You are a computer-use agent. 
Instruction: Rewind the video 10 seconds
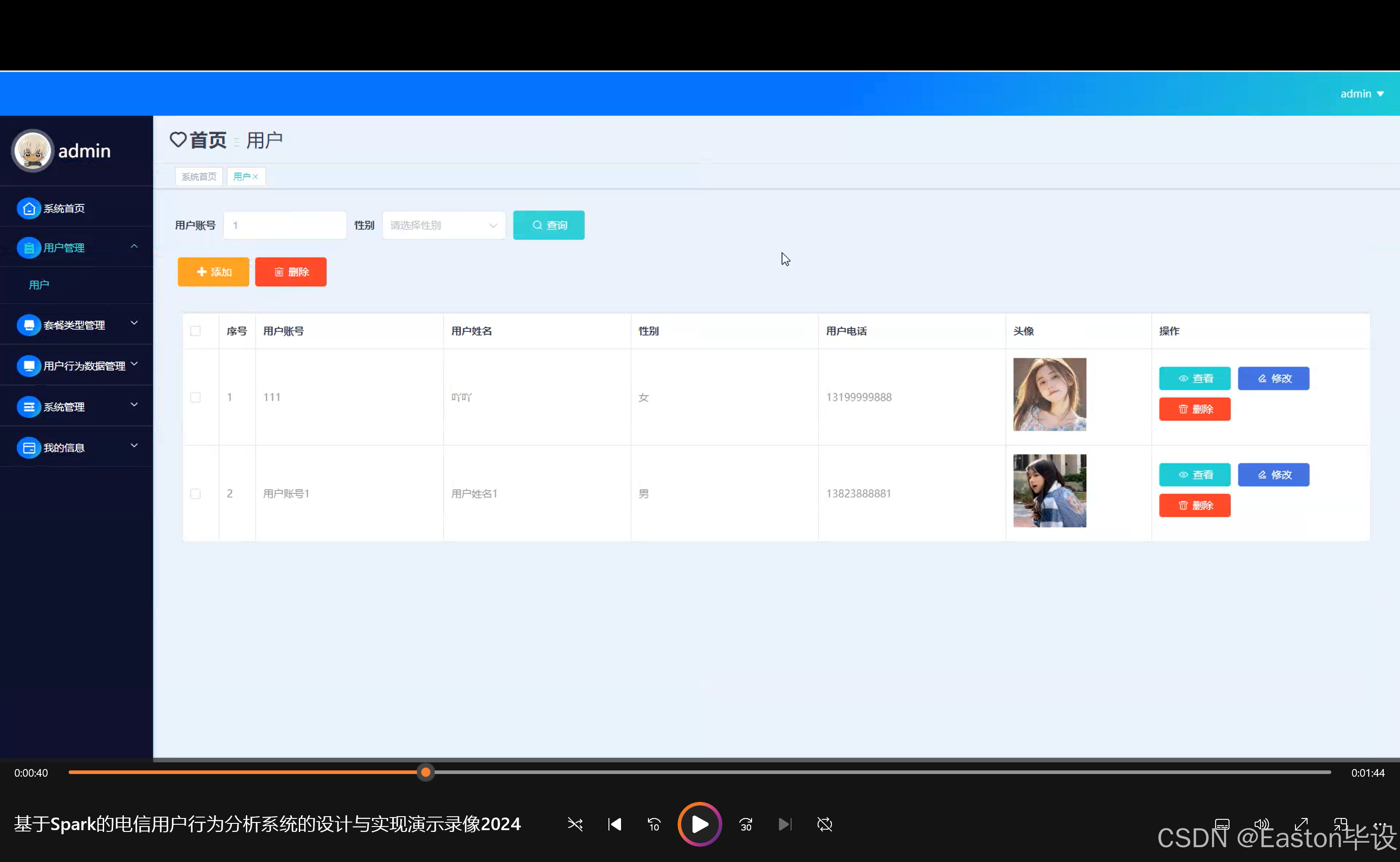pos(654,824)
